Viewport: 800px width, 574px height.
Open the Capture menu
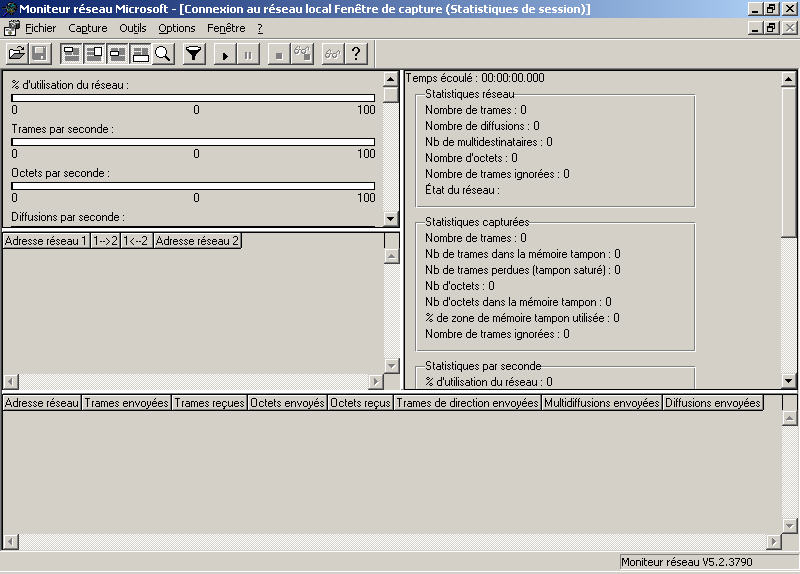coord(88,28)
